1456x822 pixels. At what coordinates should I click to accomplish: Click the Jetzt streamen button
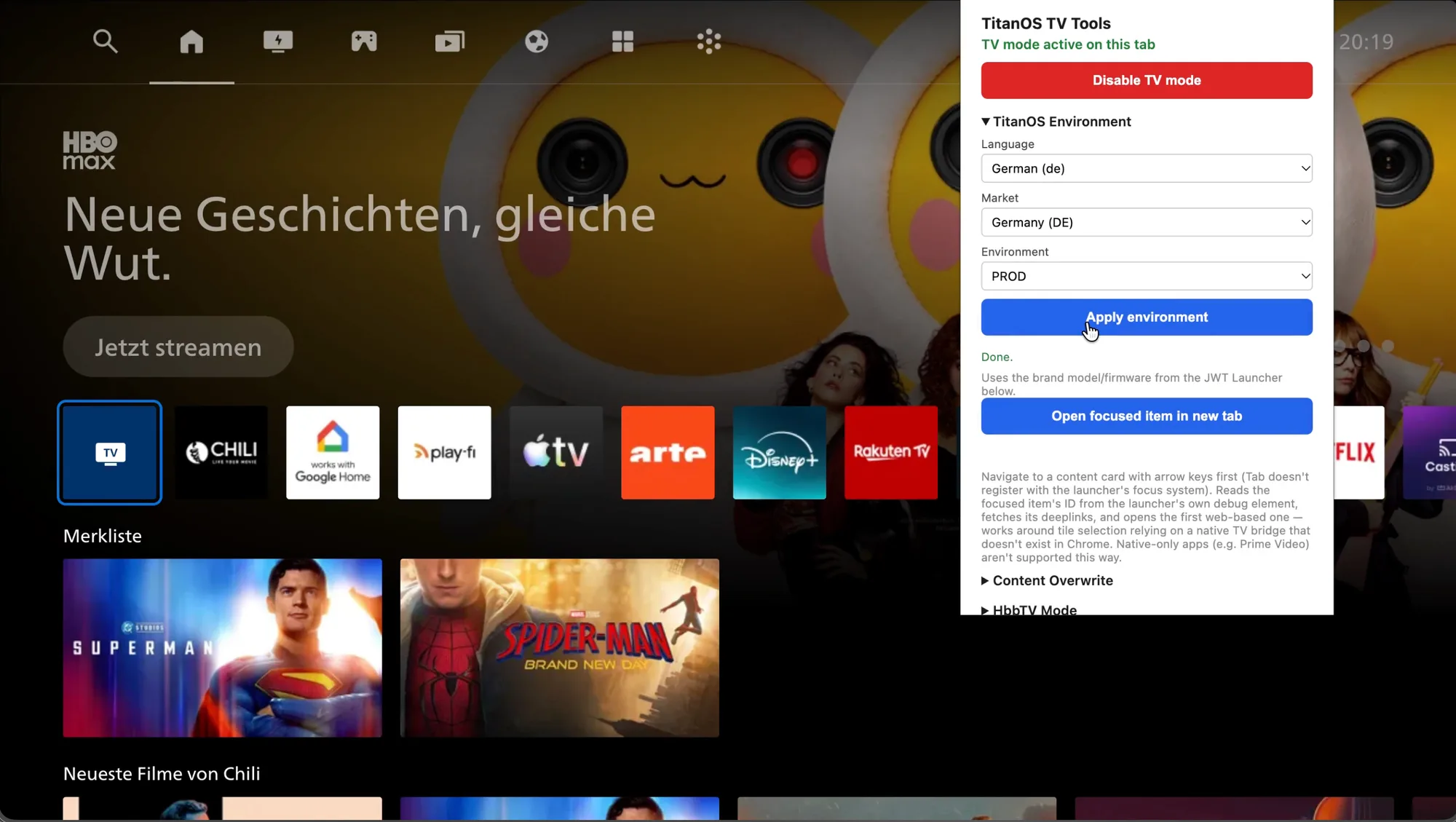(178, 347)
